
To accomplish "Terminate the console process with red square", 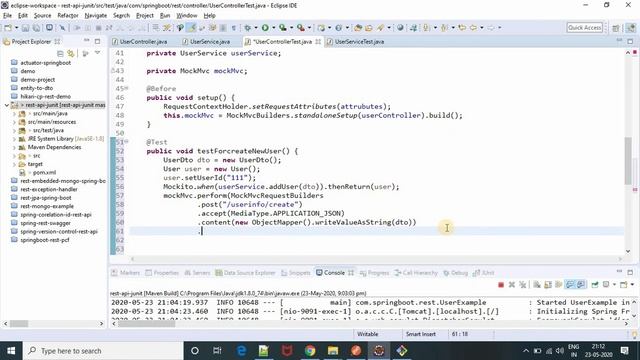I will 501,284.
